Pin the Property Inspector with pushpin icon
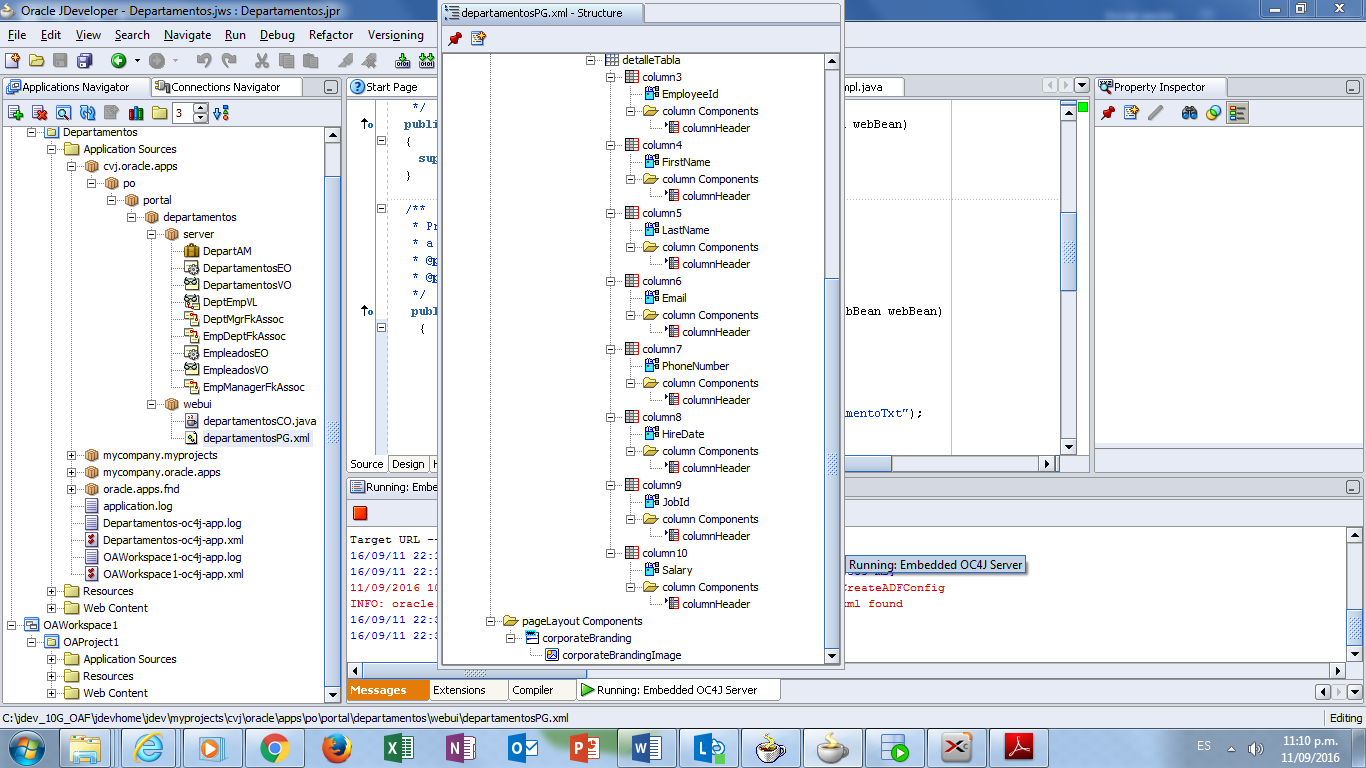 [1108, 113]
